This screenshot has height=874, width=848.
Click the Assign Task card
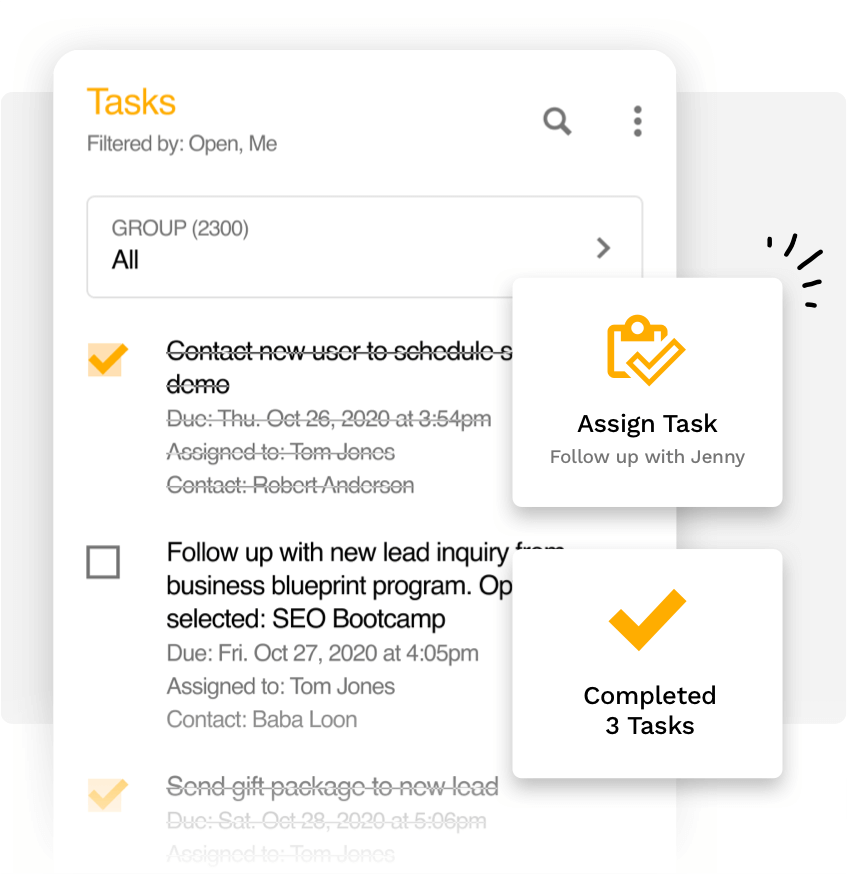646,392
